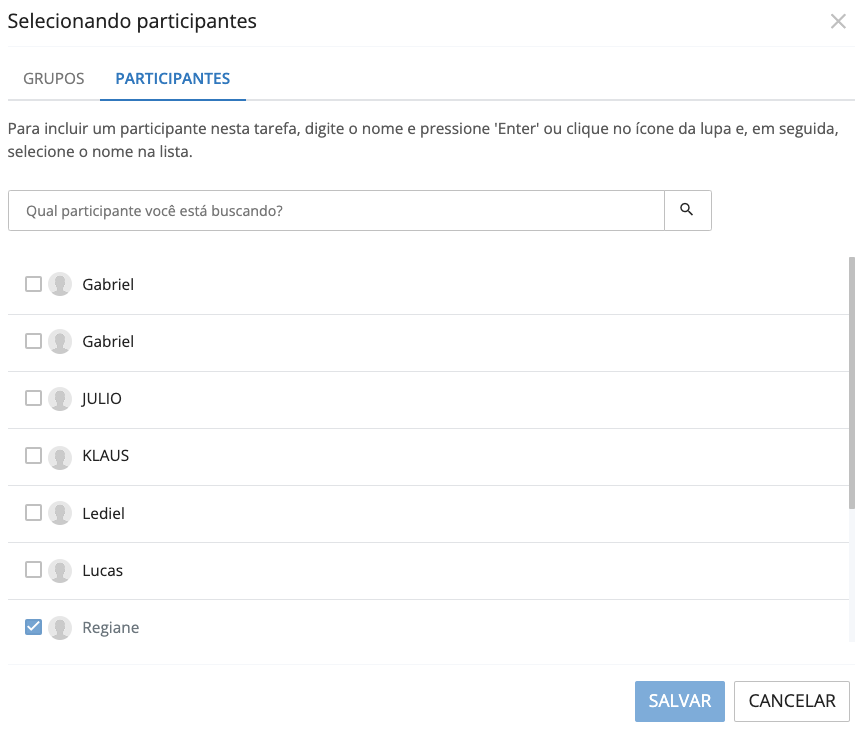Click the CANCELAR button

(791, 701)
